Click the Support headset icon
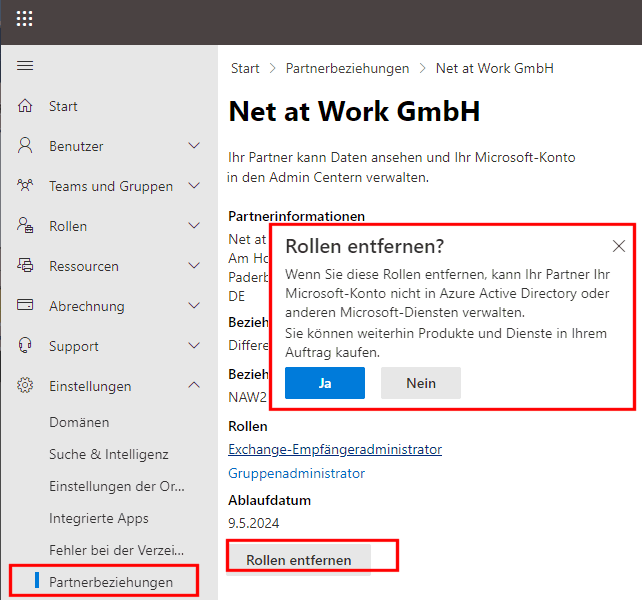 tap(25, 345)
